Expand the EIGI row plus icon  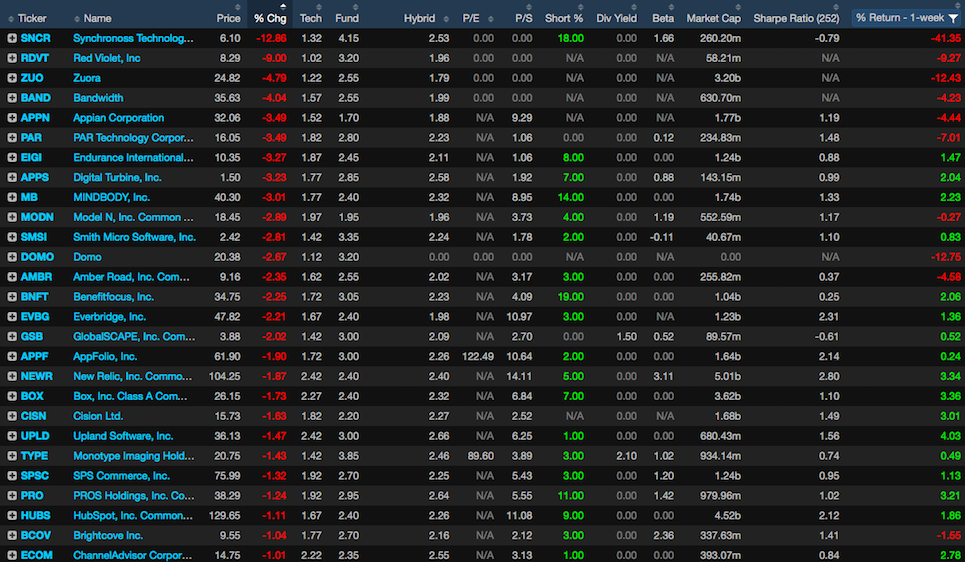[12, 158]
